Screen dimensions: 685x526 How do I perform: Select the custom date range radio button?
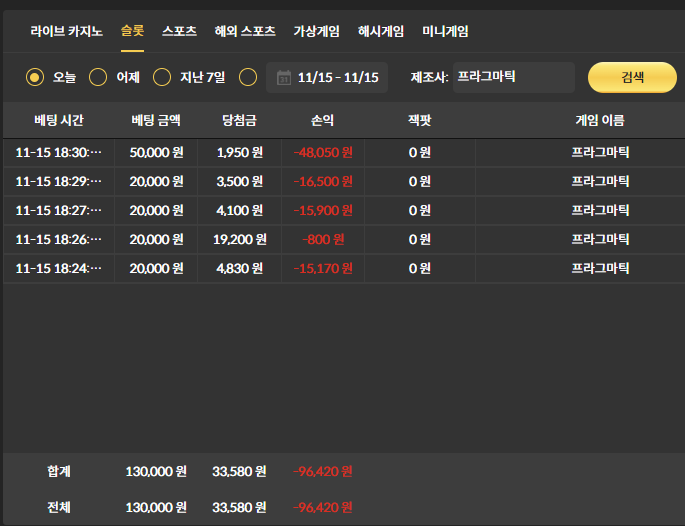tap(249, 77)
